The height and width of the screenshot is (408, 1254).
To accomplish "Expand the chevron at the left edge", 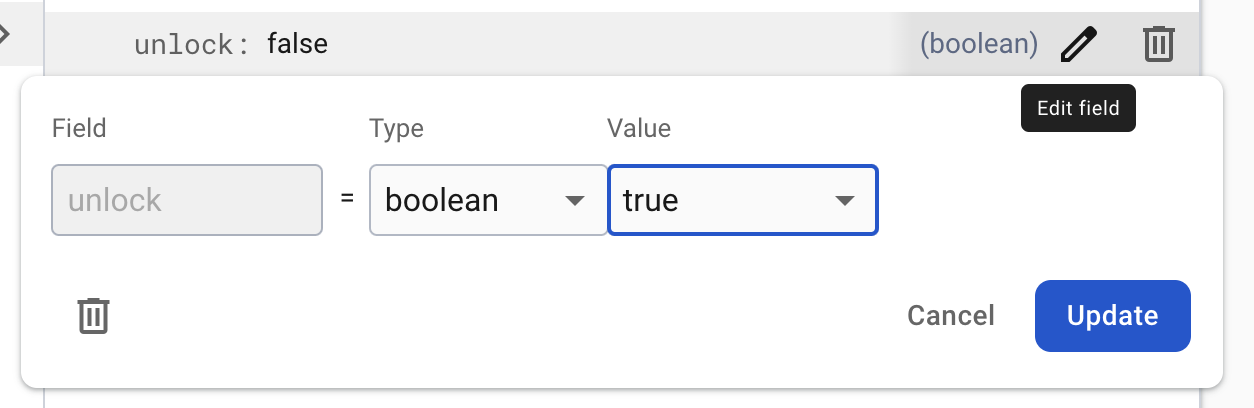I will pos(5,34).
